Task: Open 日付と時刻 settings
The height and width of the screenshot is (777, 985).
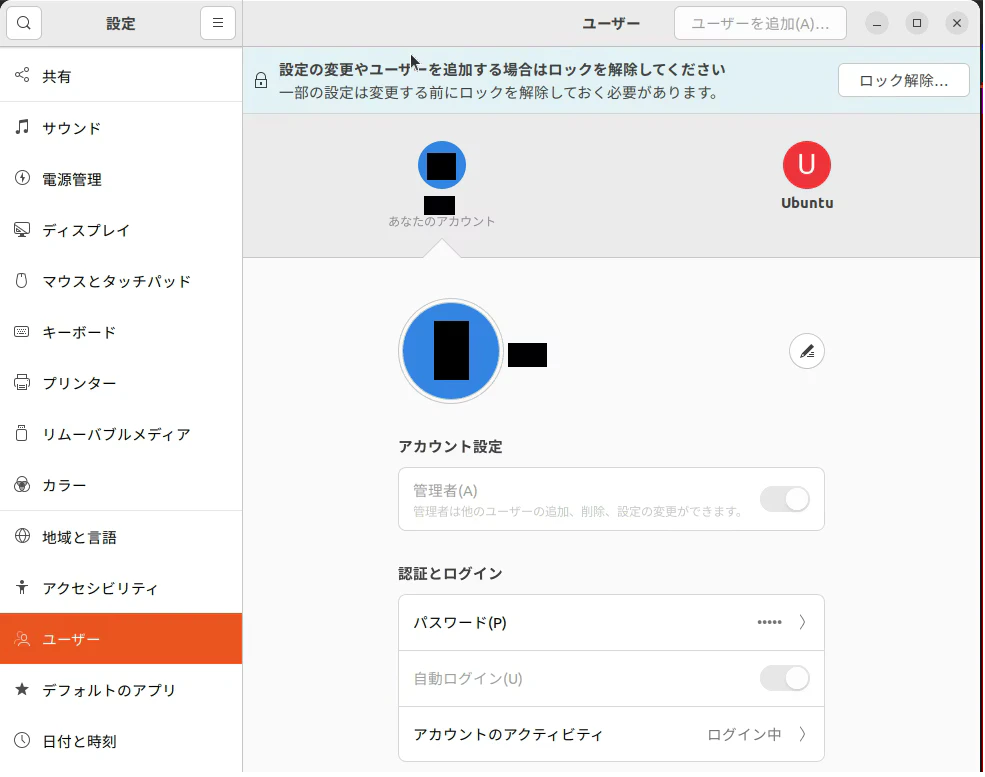Action: click(121, 741)
